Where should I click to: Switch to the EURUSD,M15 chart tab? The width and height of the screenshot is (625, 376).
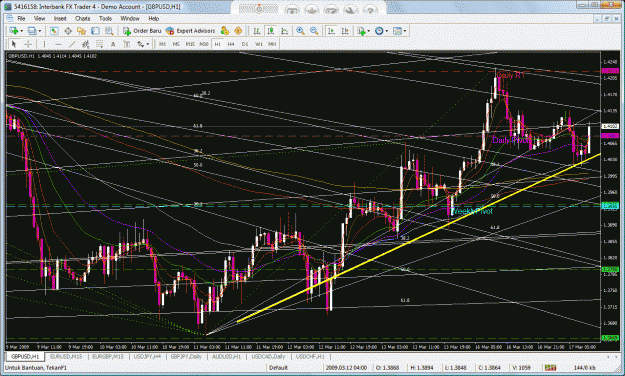[x=66, y=356]
